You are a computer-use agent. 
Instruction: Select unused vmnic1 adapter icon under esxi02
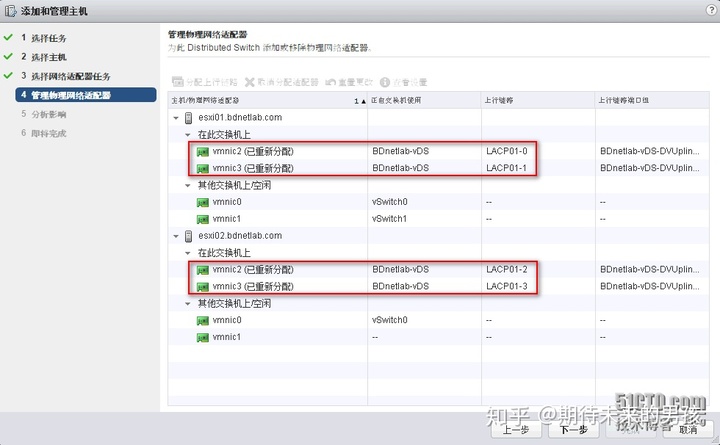pyautogui.click(x=202, y=338)
